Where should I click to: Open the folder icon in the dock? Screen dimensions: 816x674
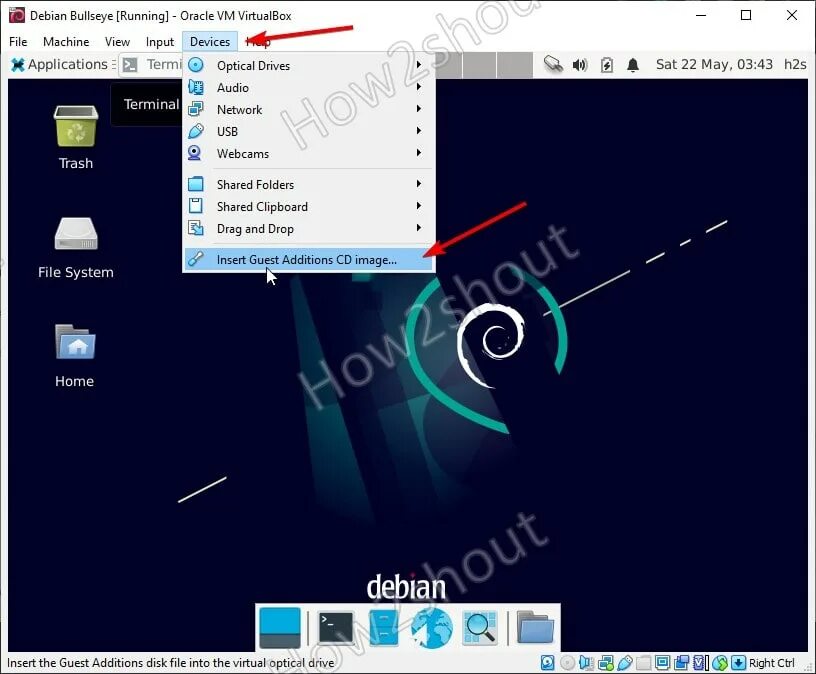pos(535,628)
